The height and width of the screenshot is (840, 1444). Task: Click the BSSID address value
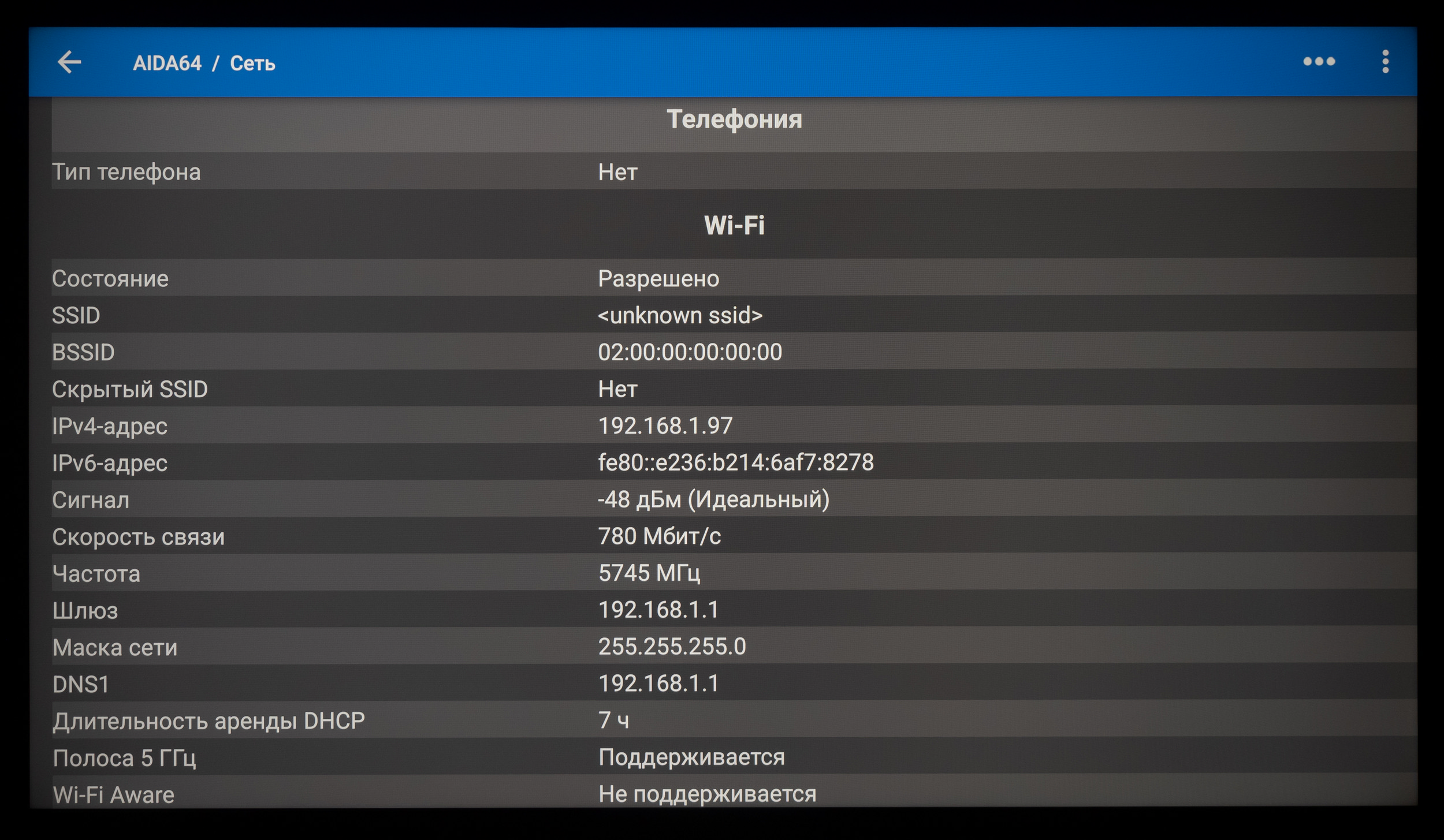pos(690,352)
